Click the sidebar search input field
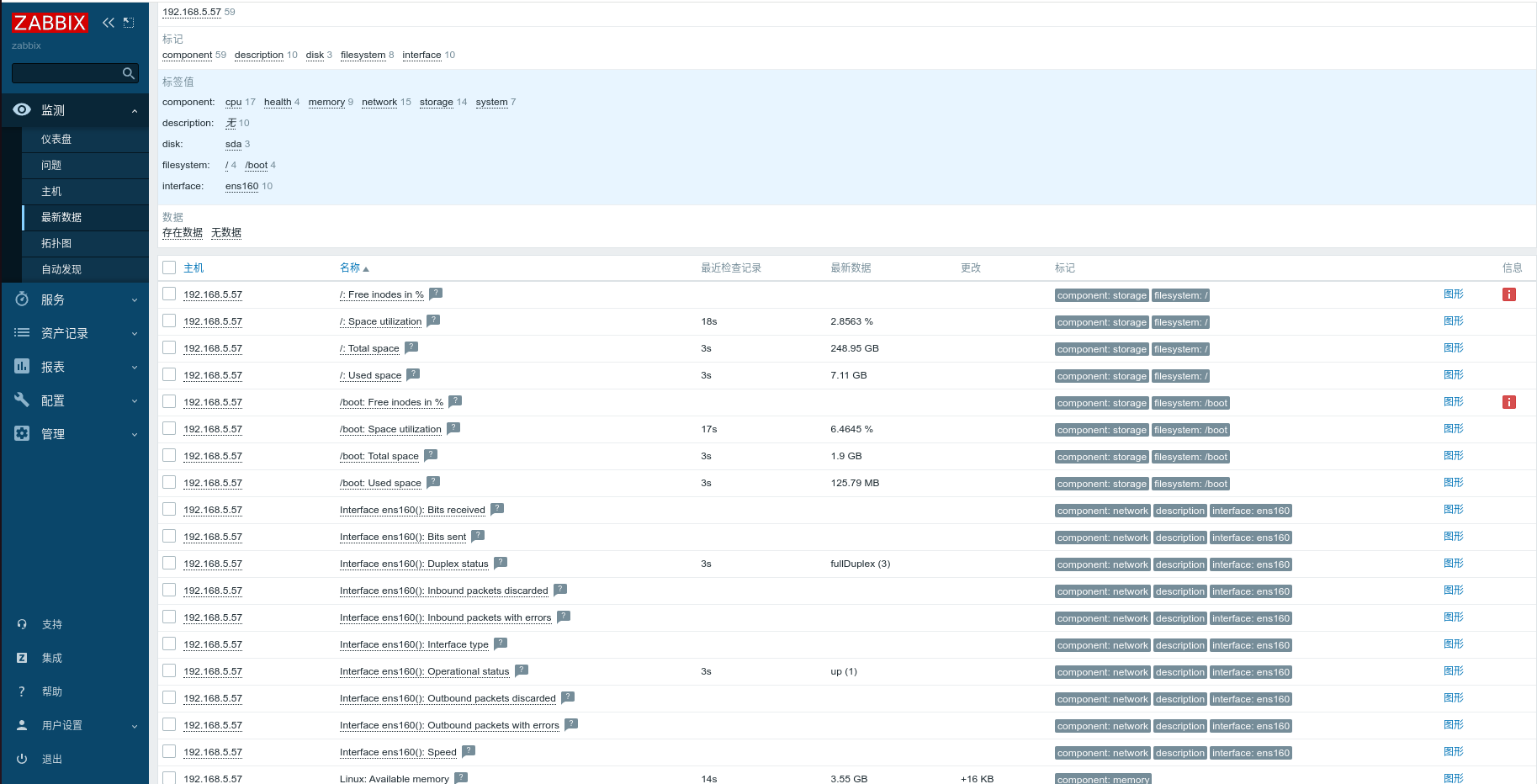1537x784 pixels. point(66,74)
